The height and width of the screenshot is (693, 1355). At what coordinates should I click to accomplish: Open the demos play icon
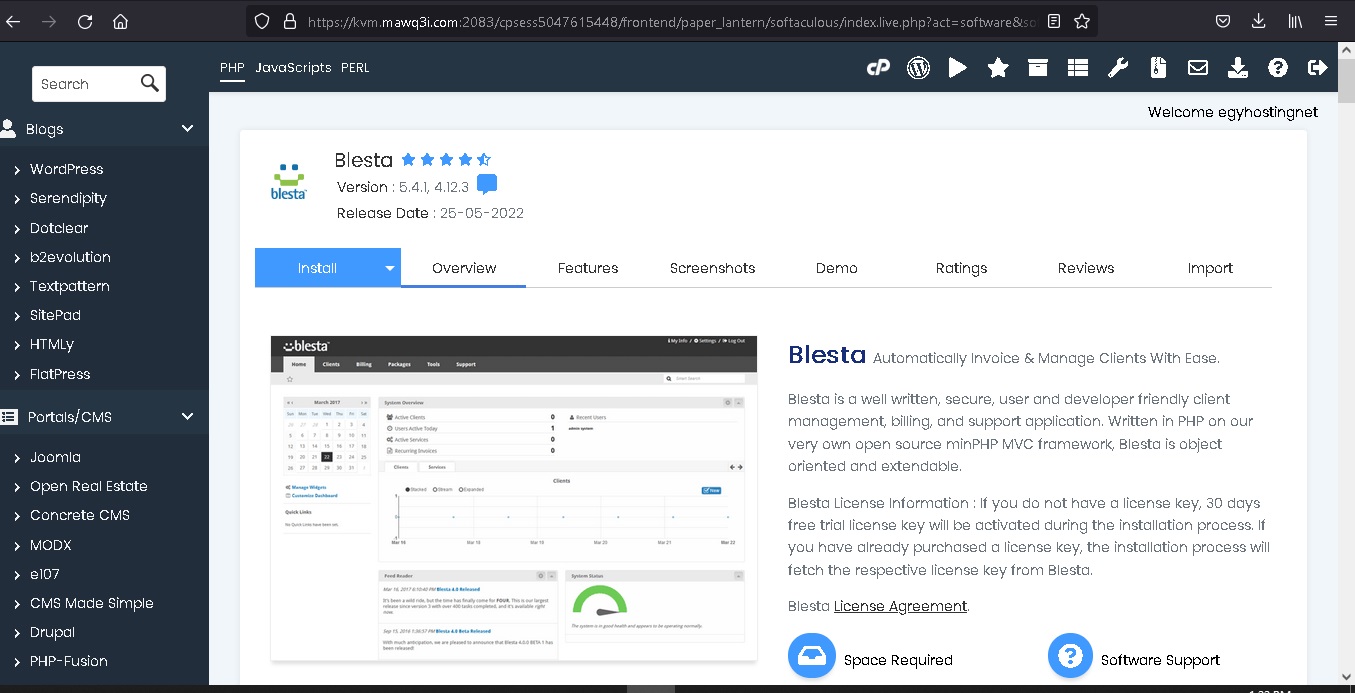[x=958, y=68]
